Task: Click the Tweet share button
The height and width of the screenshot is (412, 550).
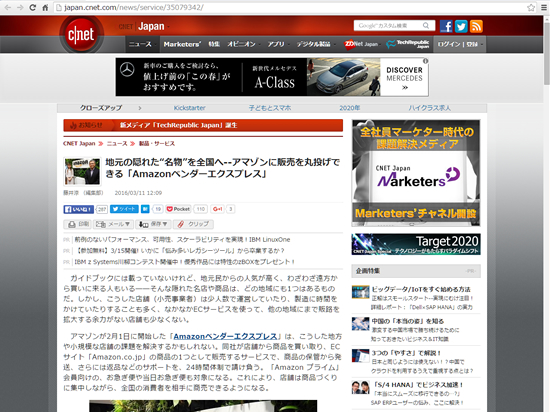Action: click(124, 209)
